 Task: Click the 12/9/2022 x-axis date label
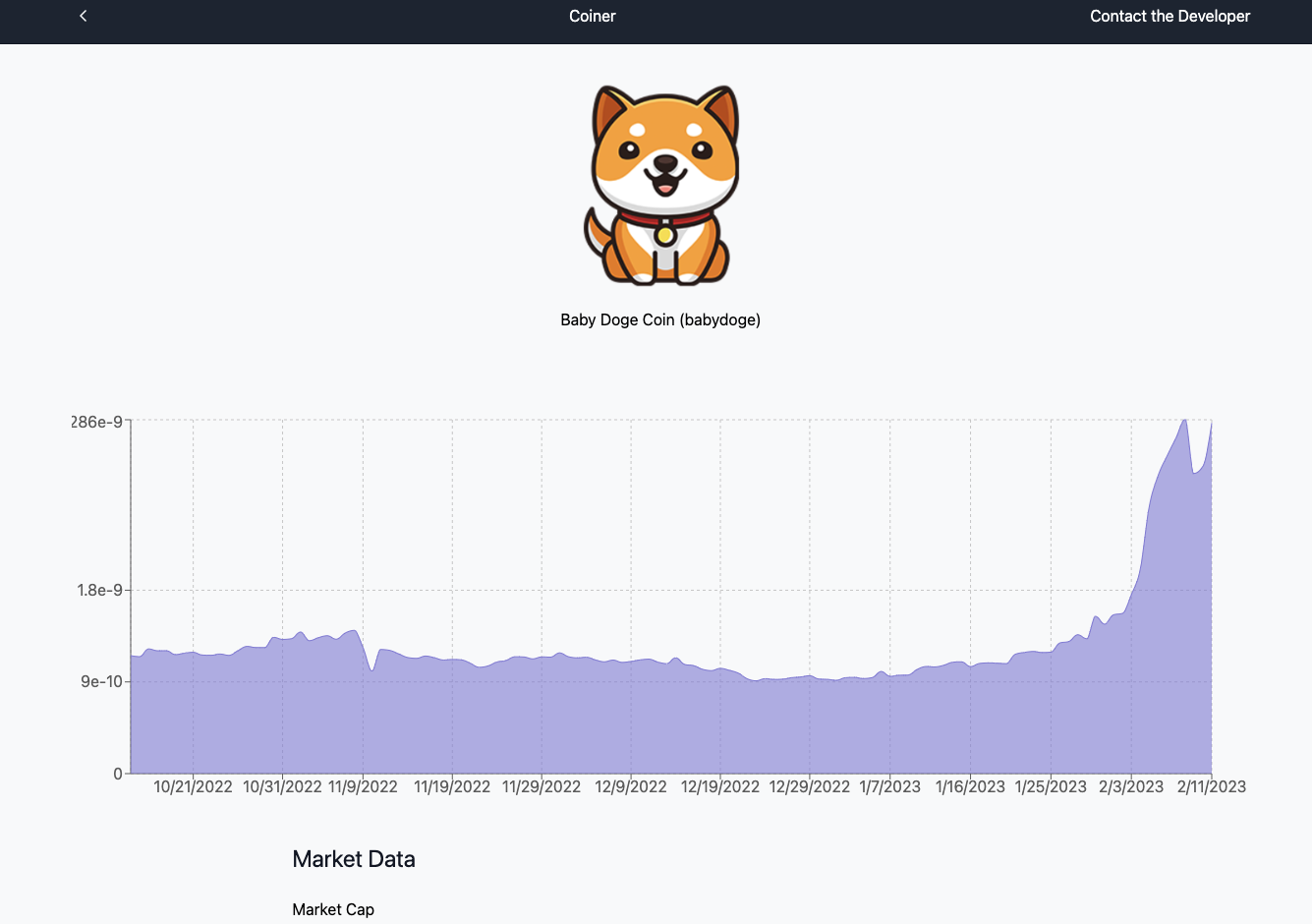pos(631,786)
